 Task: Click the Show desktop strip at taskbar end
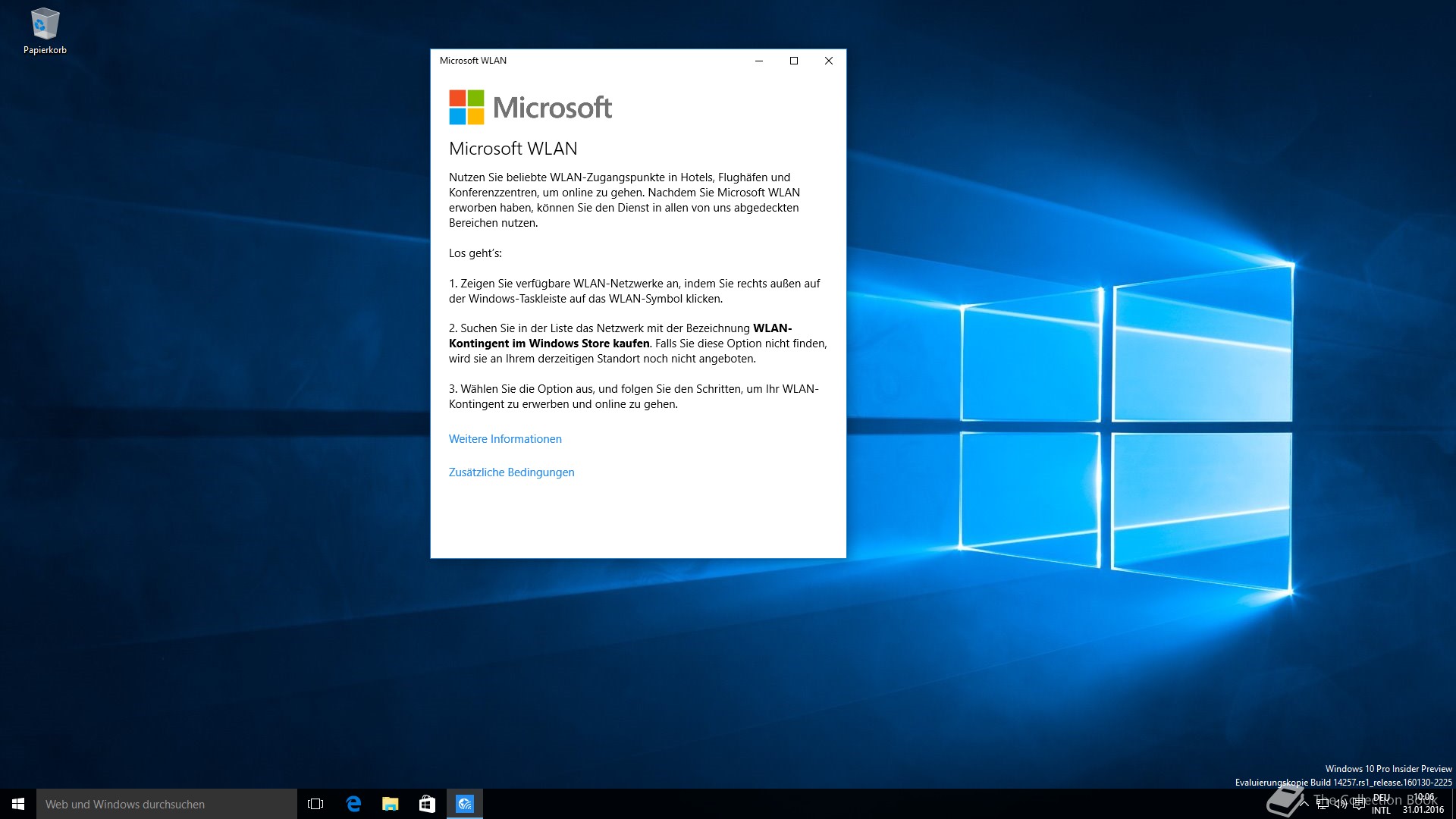(1453, 804)
